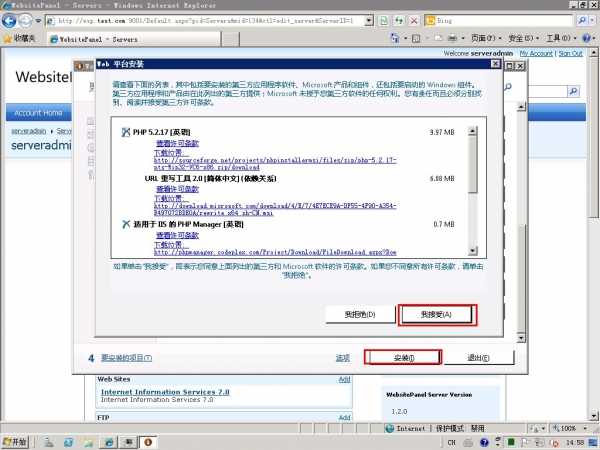Click the print icon in IE command bar
This screenshot has width=600, height=450.
point(452,38)
